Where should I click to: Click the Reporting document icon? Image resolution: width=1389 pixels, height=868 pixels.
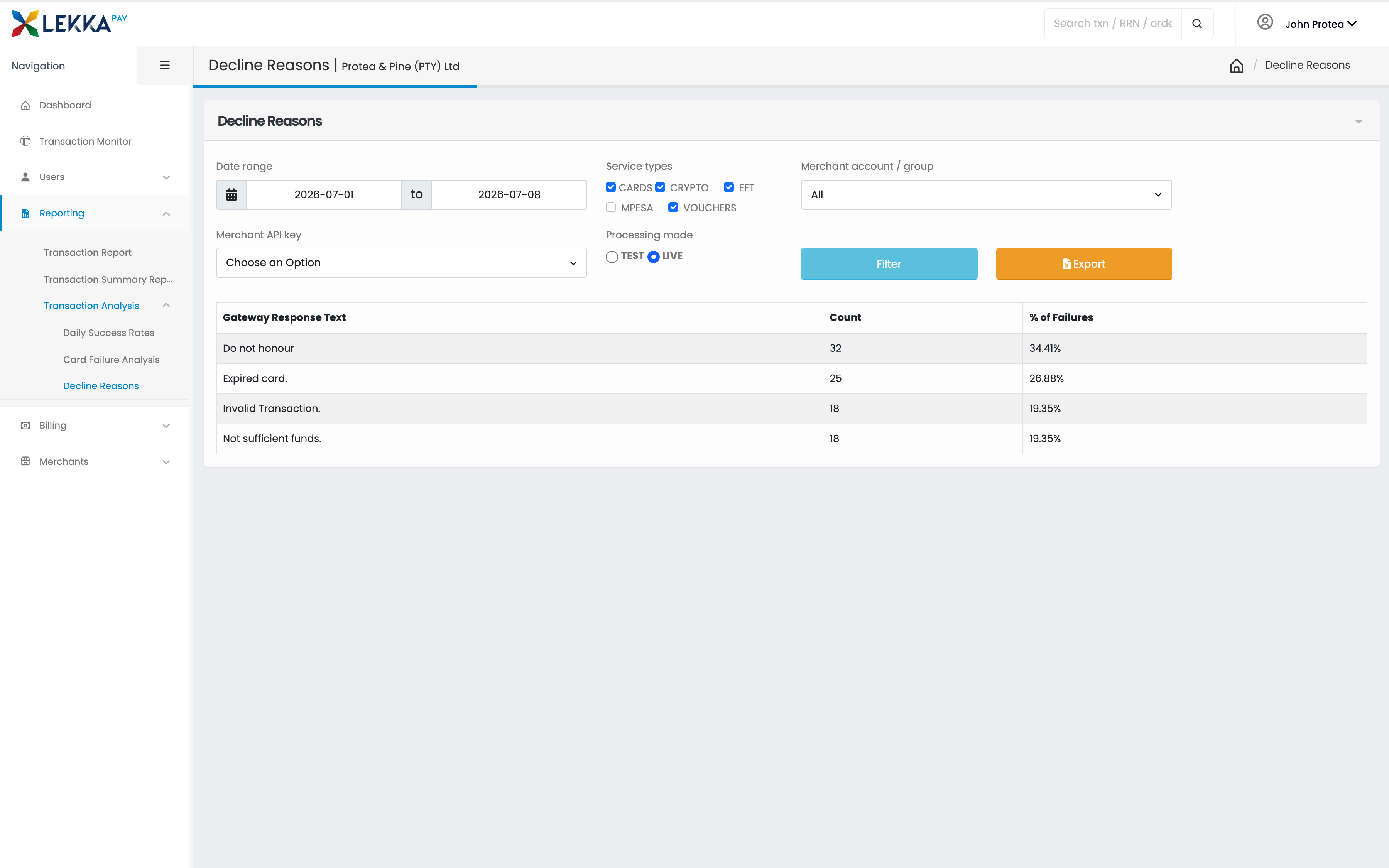25,214
